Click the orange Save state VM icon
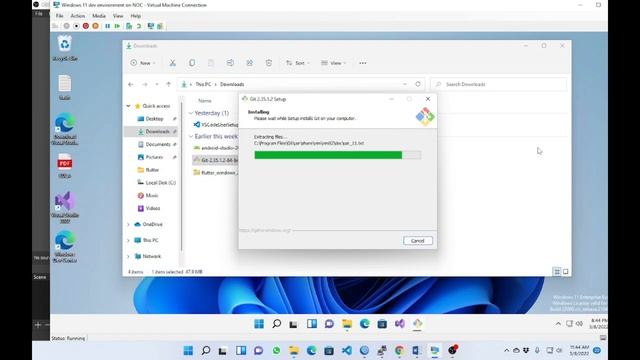The image size is (640, 360). tap(96, 26)
